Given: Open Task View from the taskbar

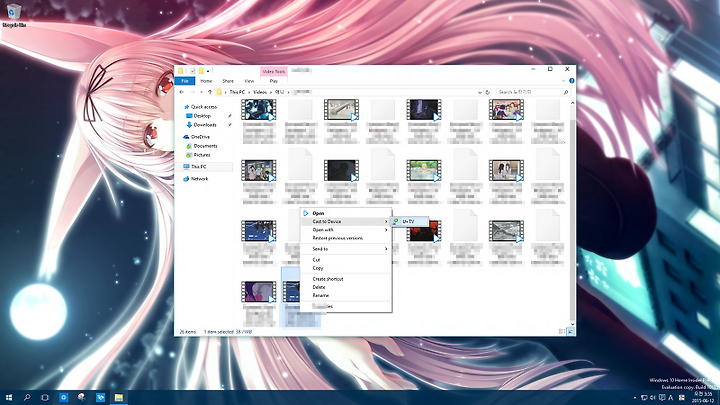Looking at the screenshot, I should coord(45,397).
